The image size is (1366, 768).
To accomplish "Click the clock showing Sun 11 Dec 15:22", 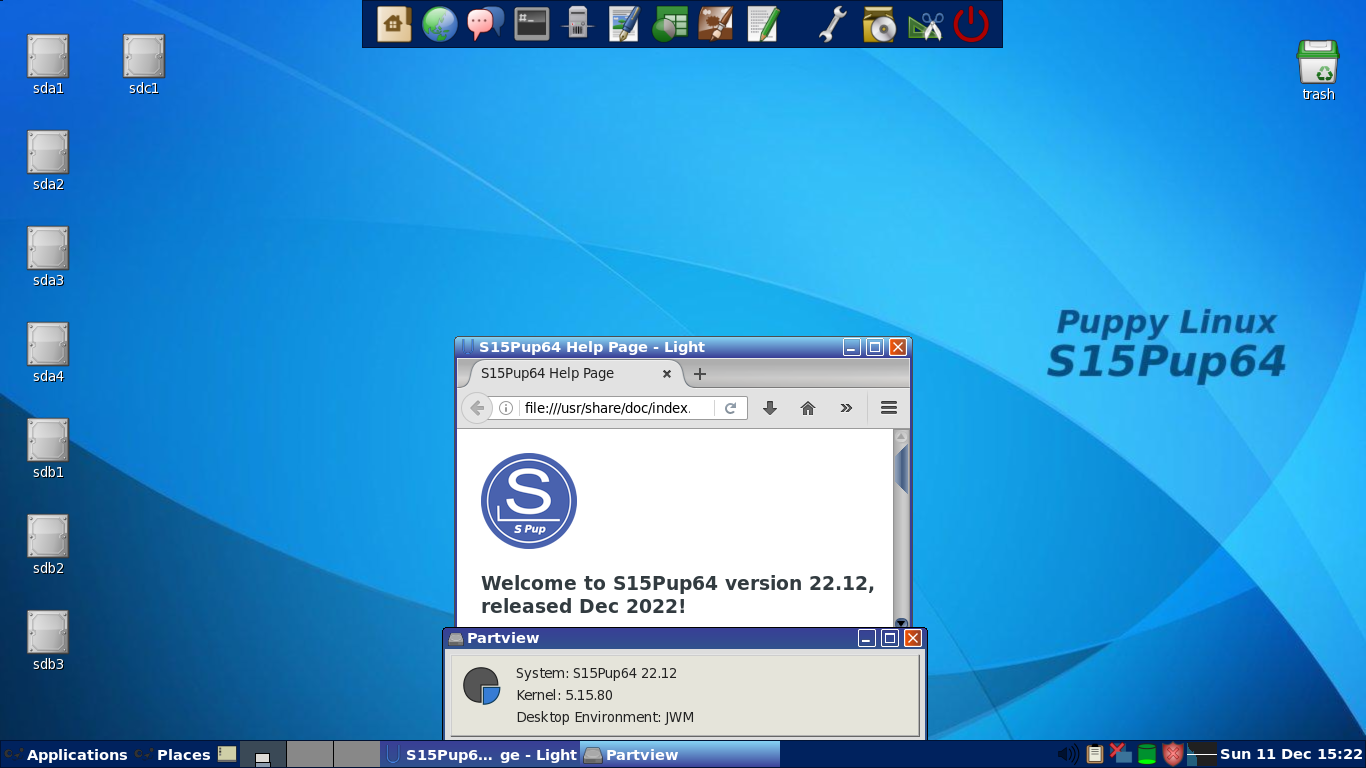I will pos(1291,755).
